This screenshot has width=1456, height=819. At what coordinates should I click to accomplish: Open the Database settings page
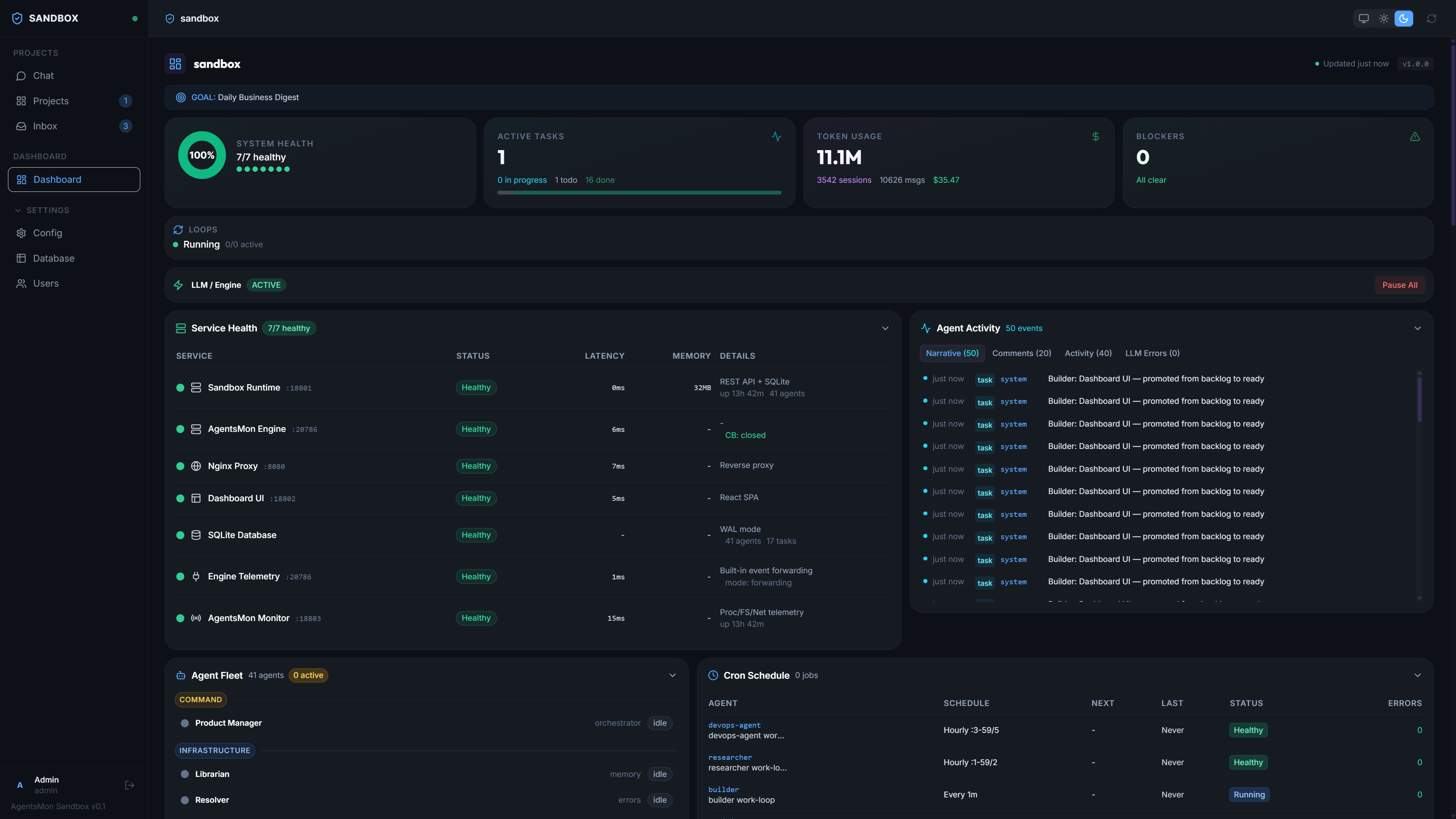[53, 258]
